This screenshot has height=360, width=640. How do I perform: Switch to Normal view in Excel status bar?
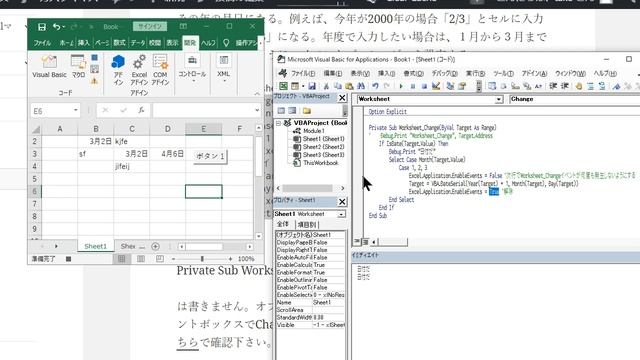pyautogui.click(x=122, y=259)
